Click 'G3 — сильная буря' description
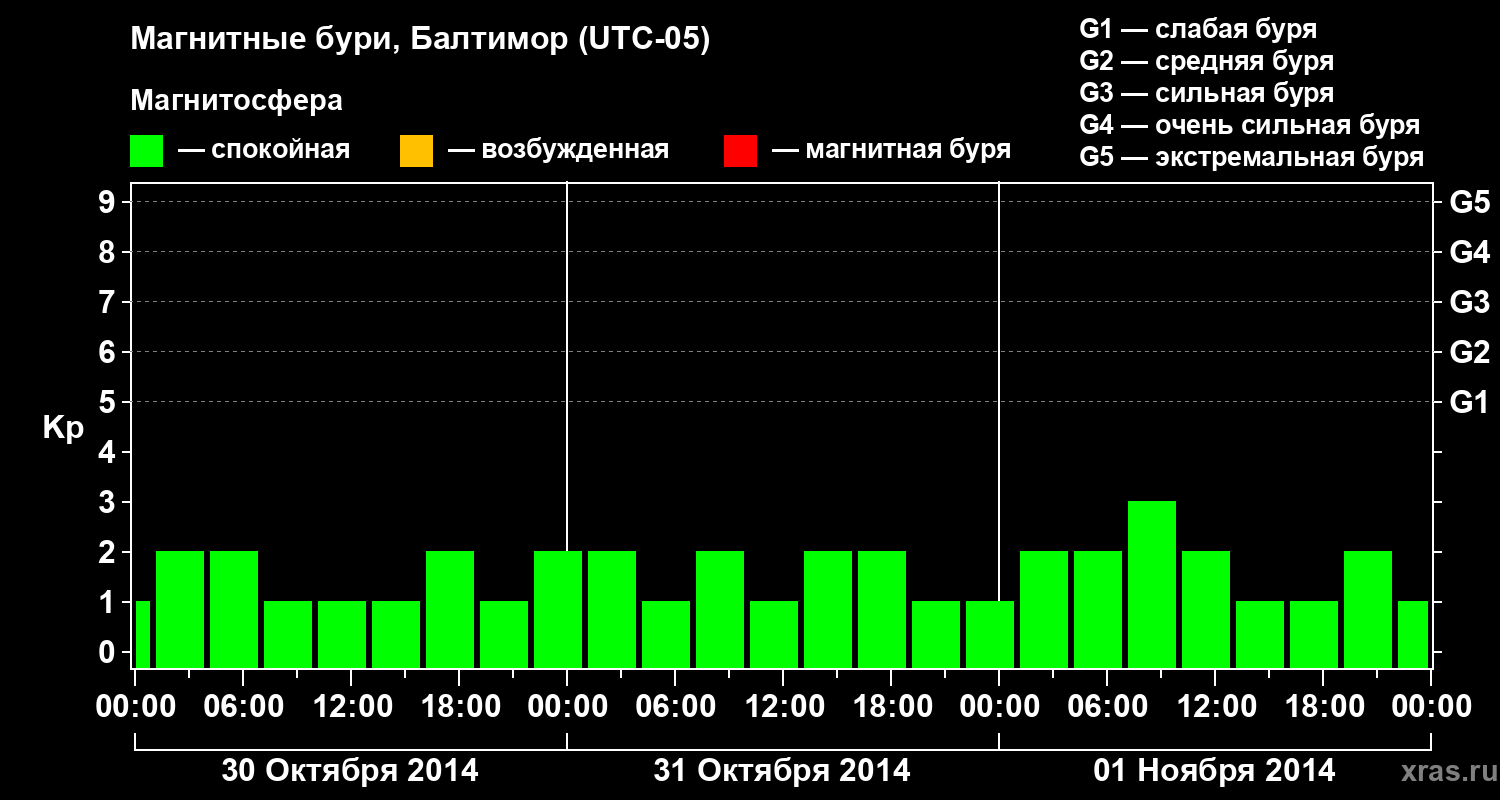 [x=1206, y=93]
